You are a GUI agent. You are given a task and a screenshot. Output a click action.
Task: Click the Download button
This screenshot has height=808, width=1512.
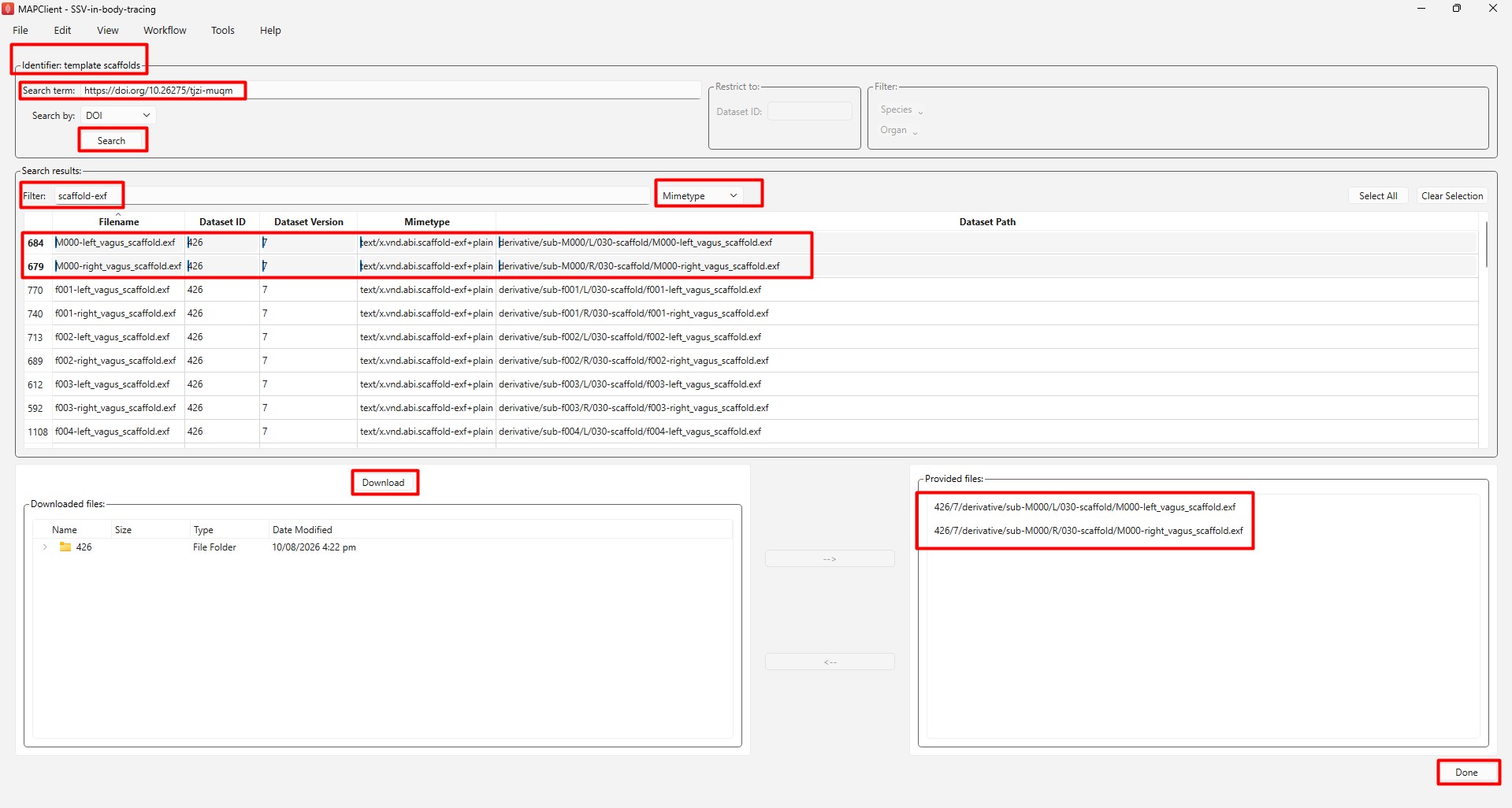384,482
